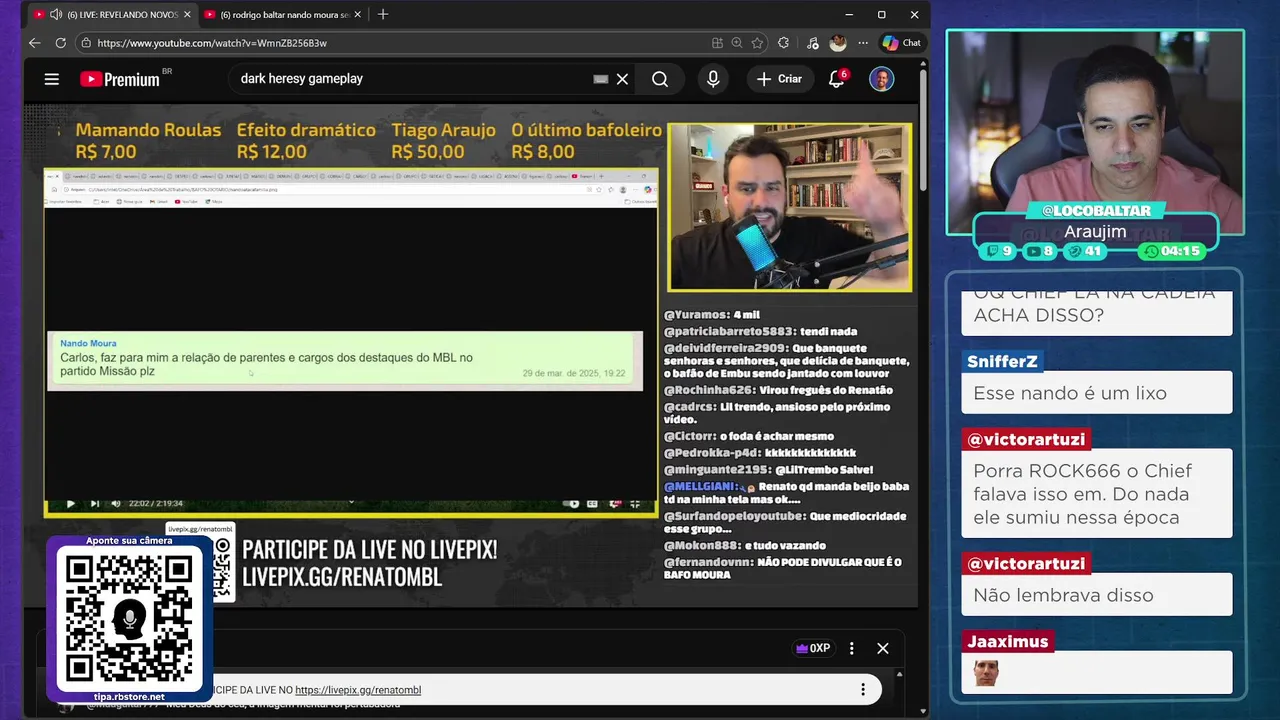The image size is (1280, 720).
Task: Click the page vertical scrollbar
Action: click(922, 130)
